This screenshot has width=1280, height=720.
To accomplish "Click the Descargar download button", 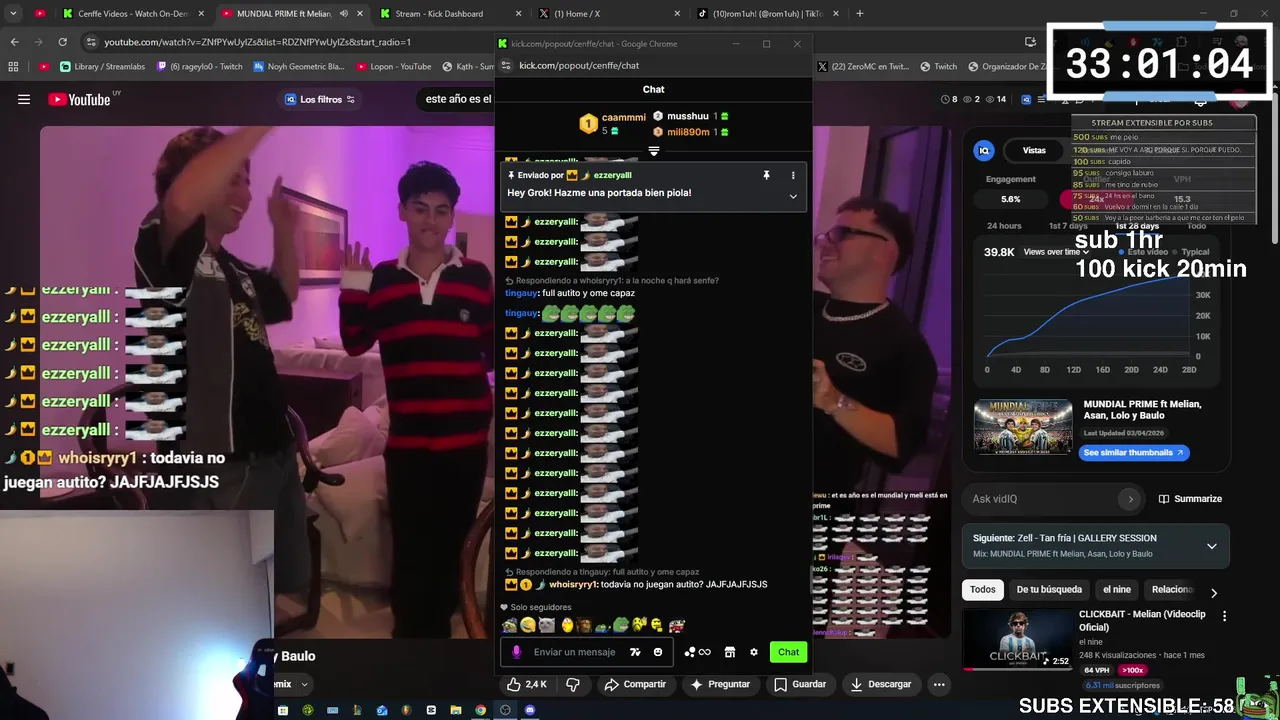I will (x=880, y=684).
